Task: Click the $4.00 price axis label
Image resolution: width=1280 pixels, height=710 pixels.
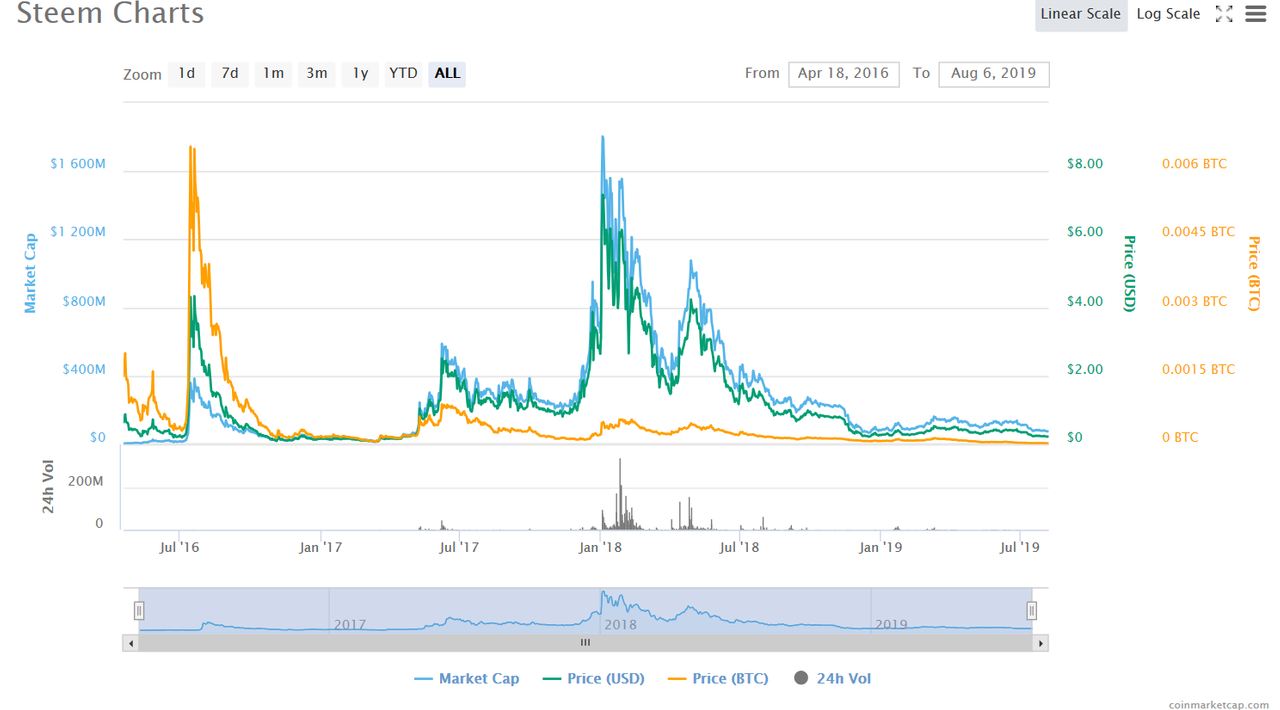Action: coord(1085,301)
